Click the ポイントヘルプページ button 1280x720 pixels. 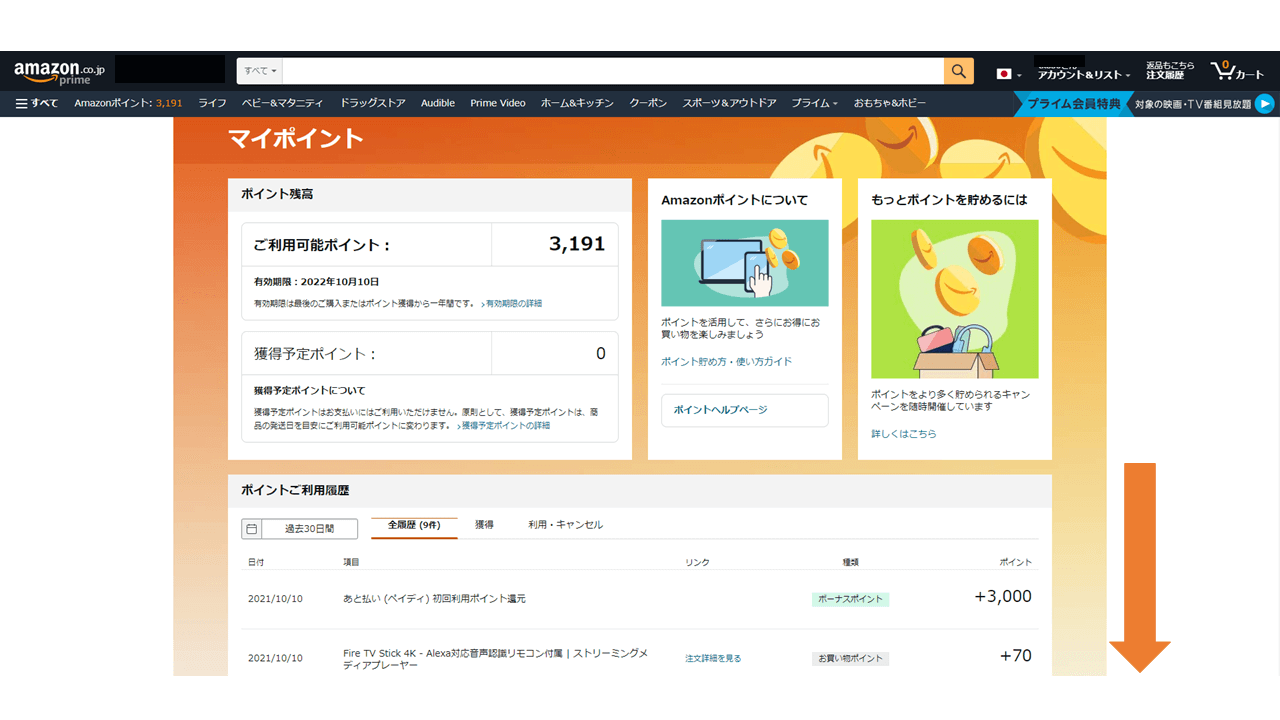point(744,410)
